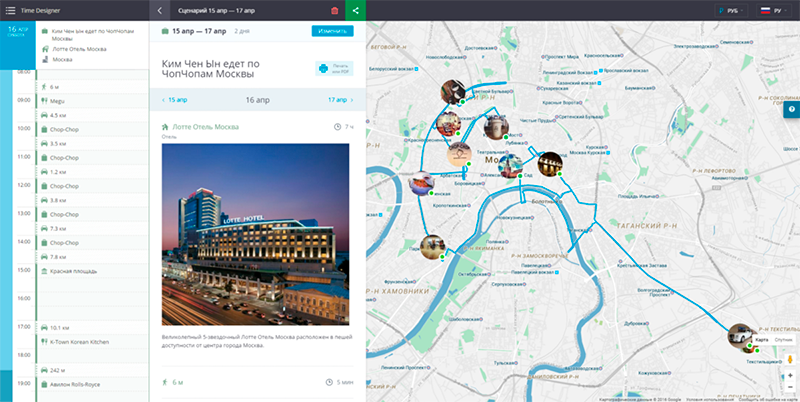Screen dimensions: 800x402
Task: Delete the scenario with the red trash icon
Action: pos(334,10)
